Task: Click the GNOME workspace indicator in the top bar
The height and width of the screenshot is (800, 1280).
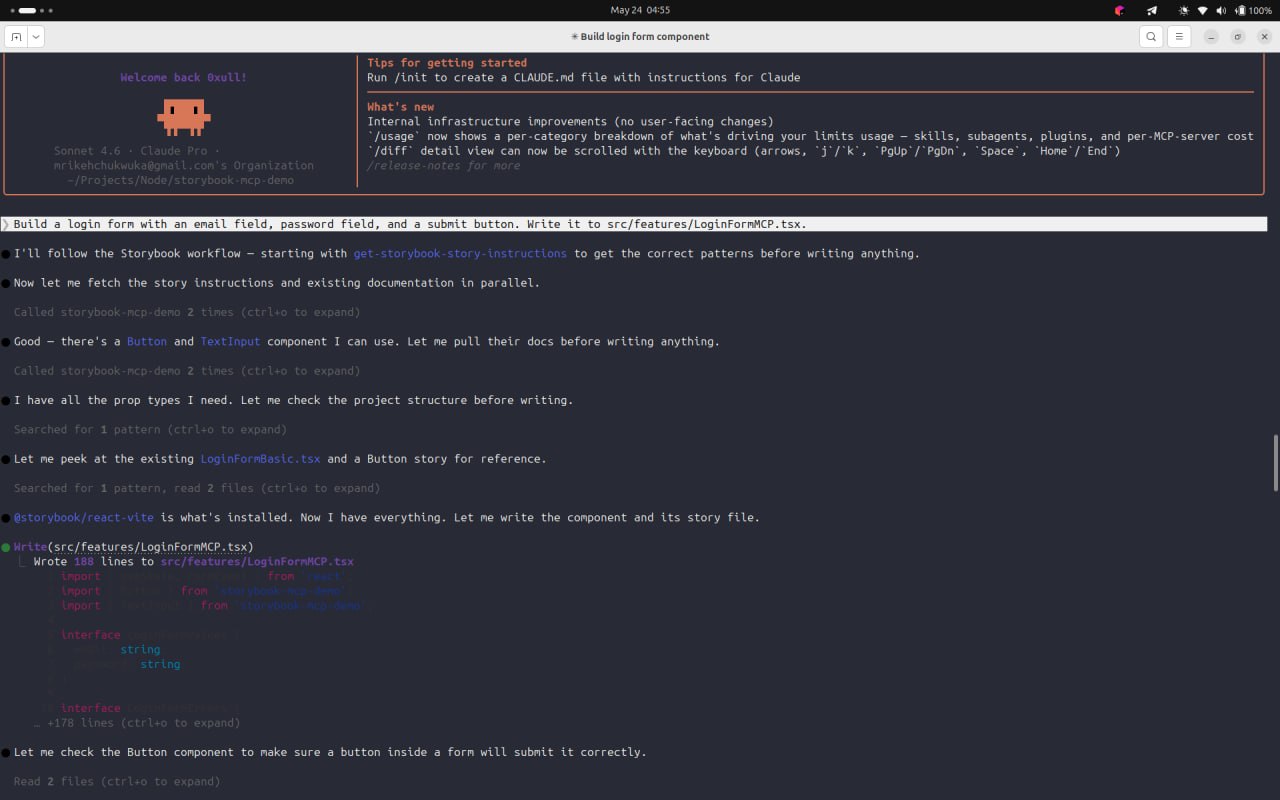Action: 29,10
